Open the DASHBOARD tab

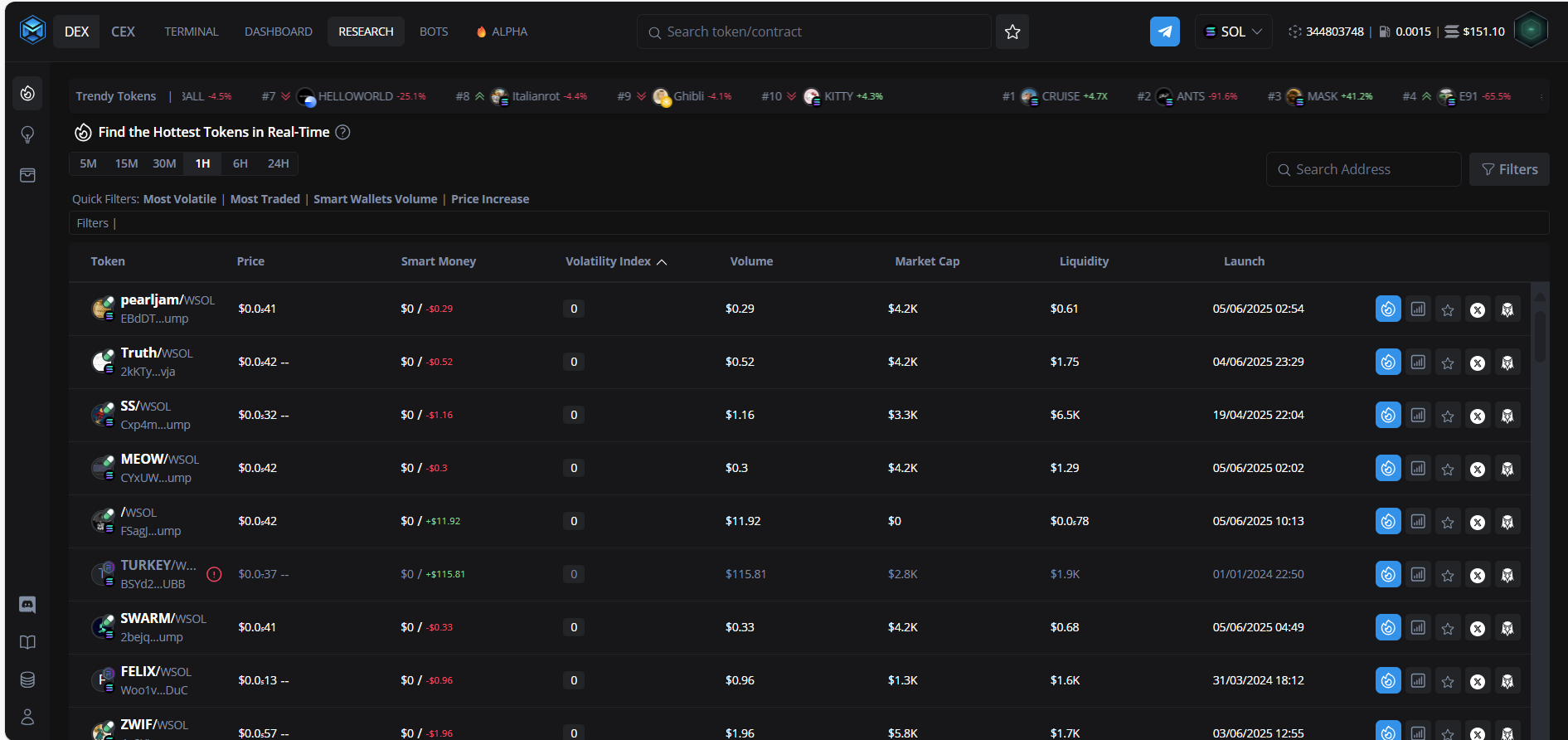pos(279,32)
